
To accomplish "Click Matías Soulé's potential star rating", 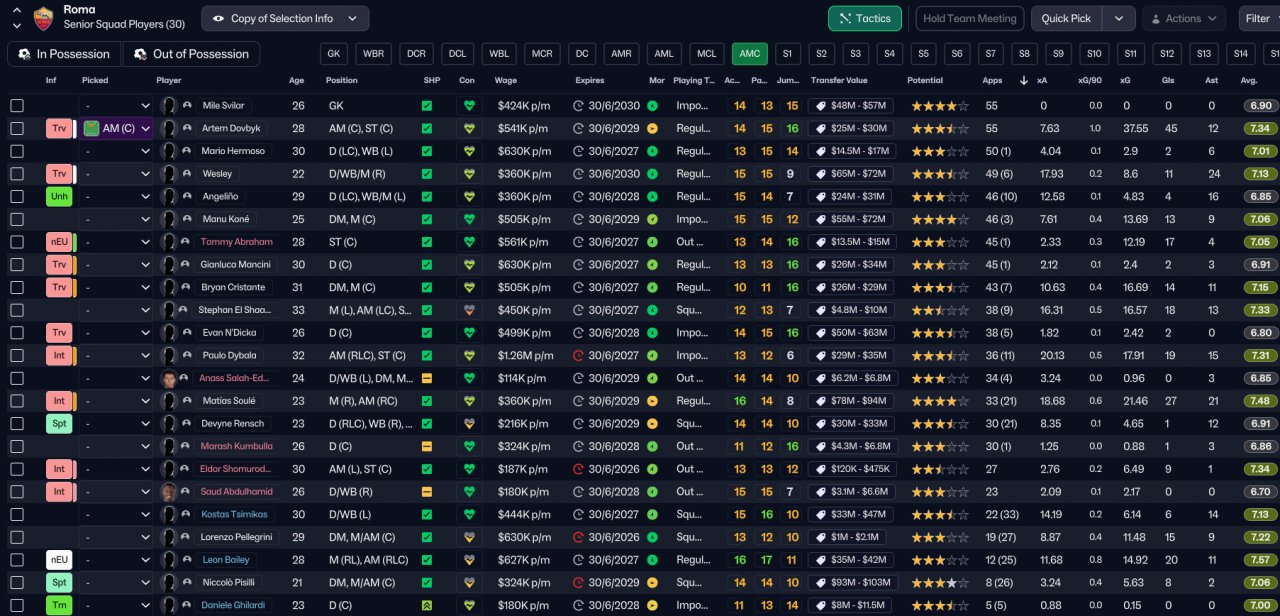I will (938, 401).
